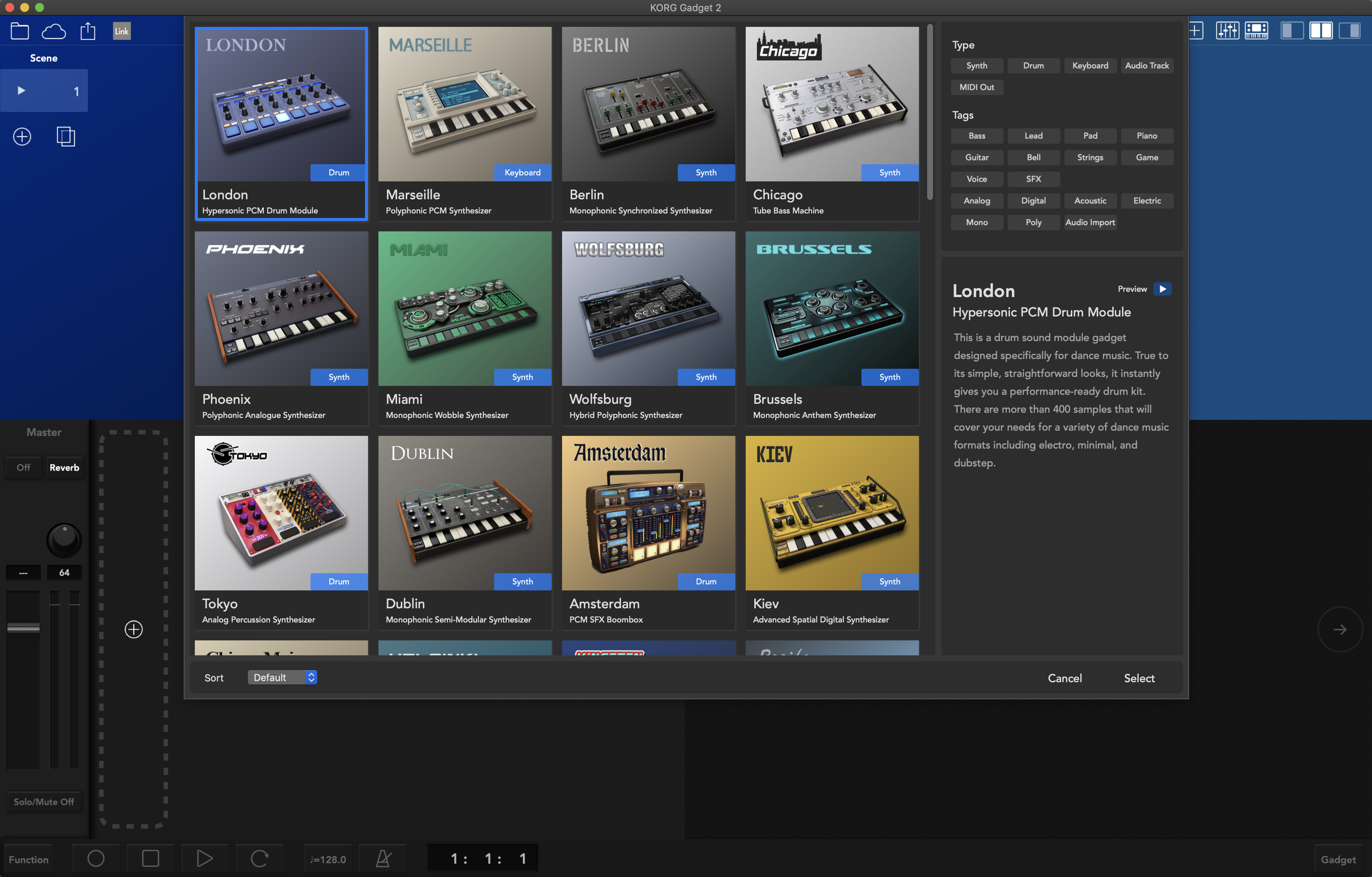Add a new scene with plus icon

coord(22,137)
